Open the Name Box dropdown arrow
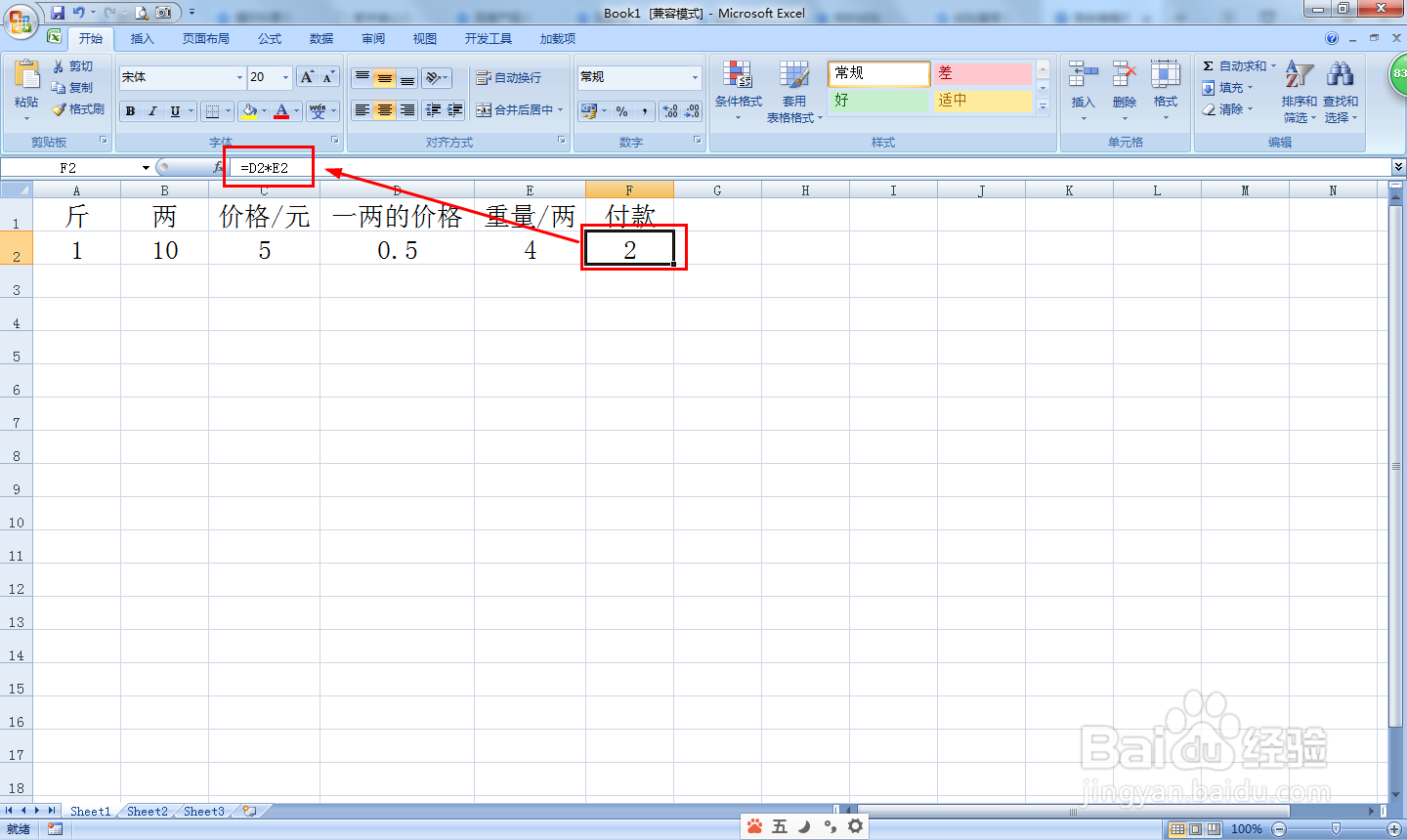The height and width of the screenshot is (840, 1407). tap(147, 168)
